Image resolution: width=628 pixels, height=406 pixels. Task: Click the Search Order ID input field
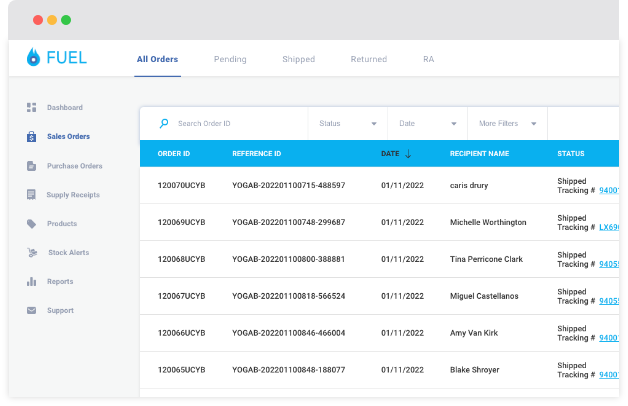click(x=235, y=124)
